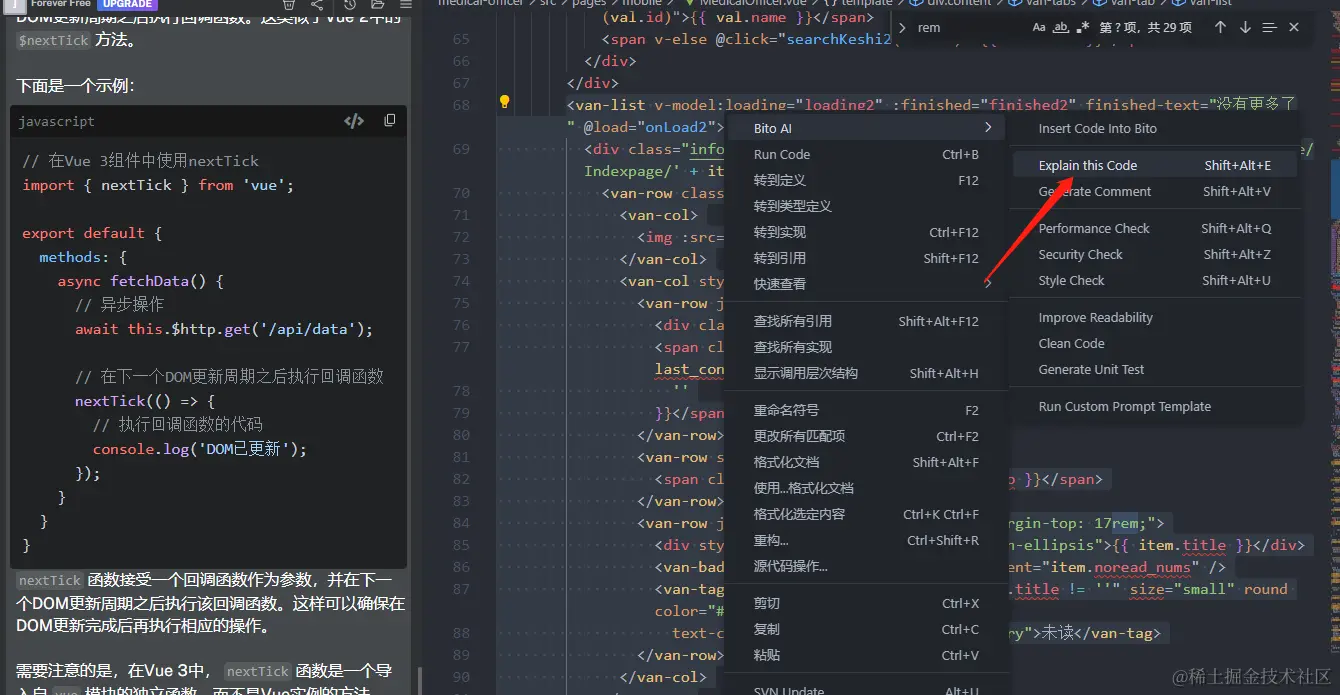Choose 更改所有匹配项 menu entry
Image resolution: width=1340 pixels, height=695 pixels.
click(866, 436)
